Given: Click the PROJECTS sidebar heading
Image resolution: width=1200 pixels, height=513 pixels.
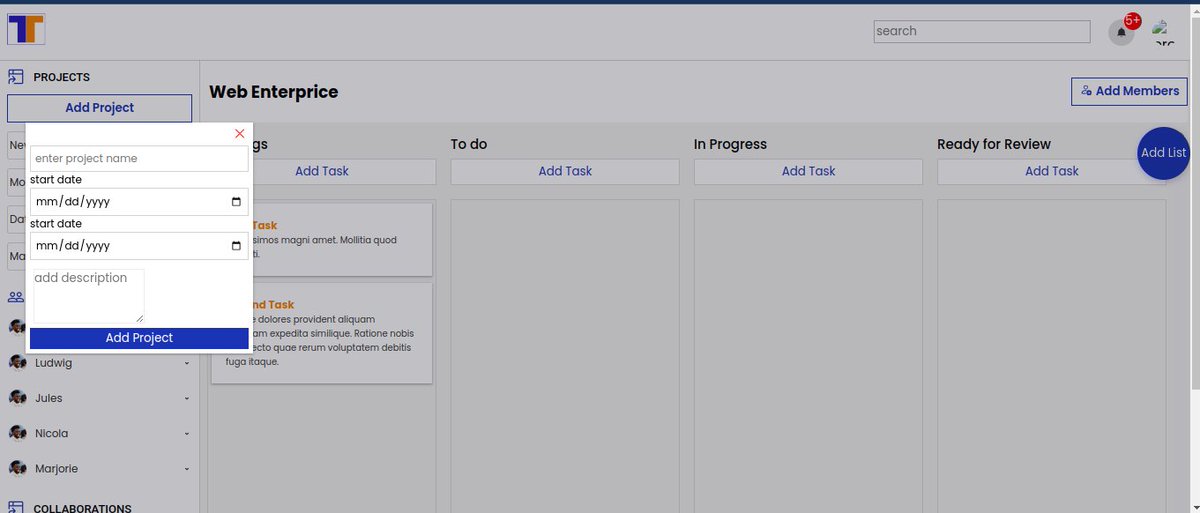Looking at the screenshot, I should coord(62,77).
